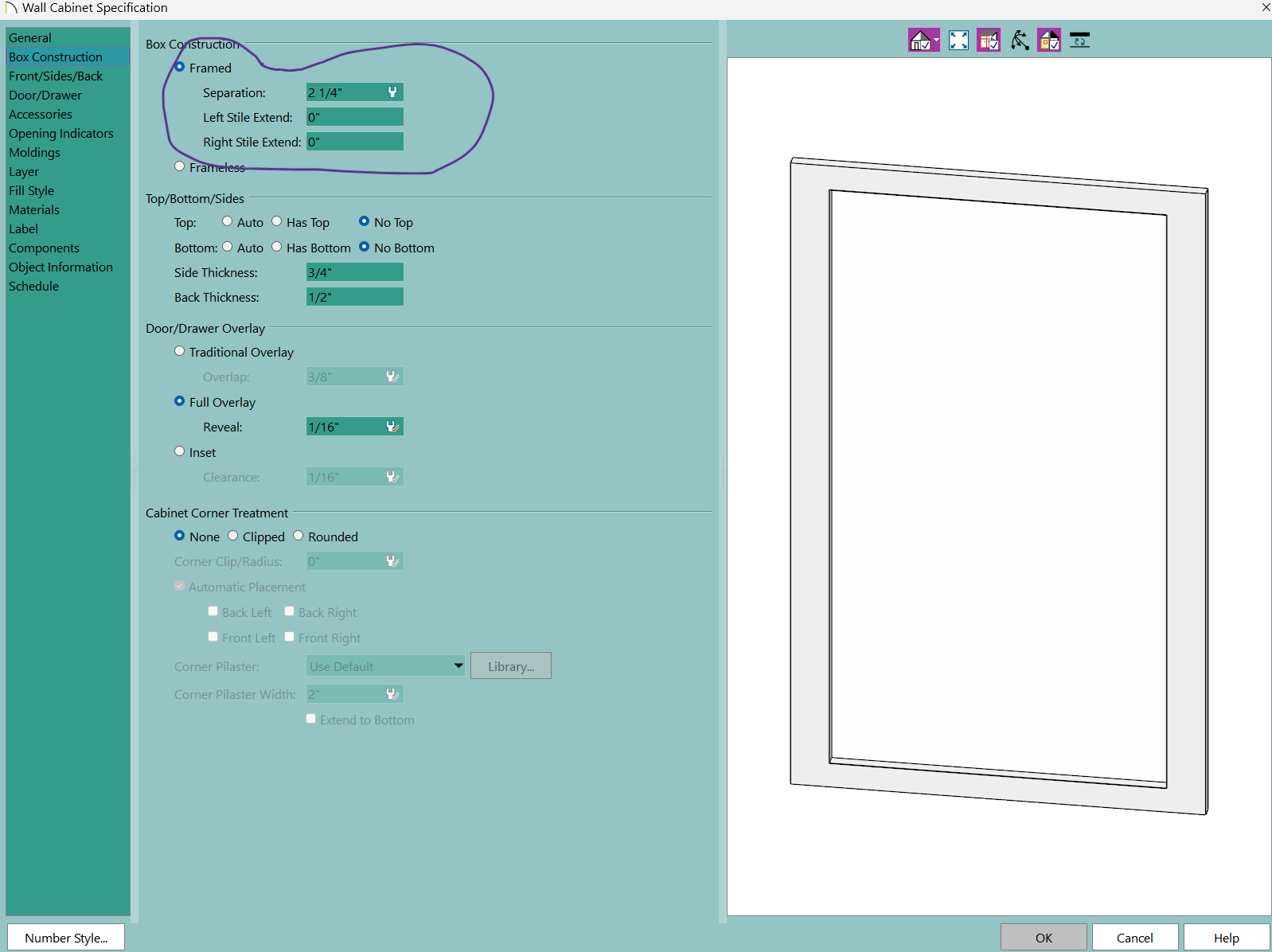The width and height of the screenshot is (1272, 952).
Task: Click the Cancel button
Action: coord(1134,938)
